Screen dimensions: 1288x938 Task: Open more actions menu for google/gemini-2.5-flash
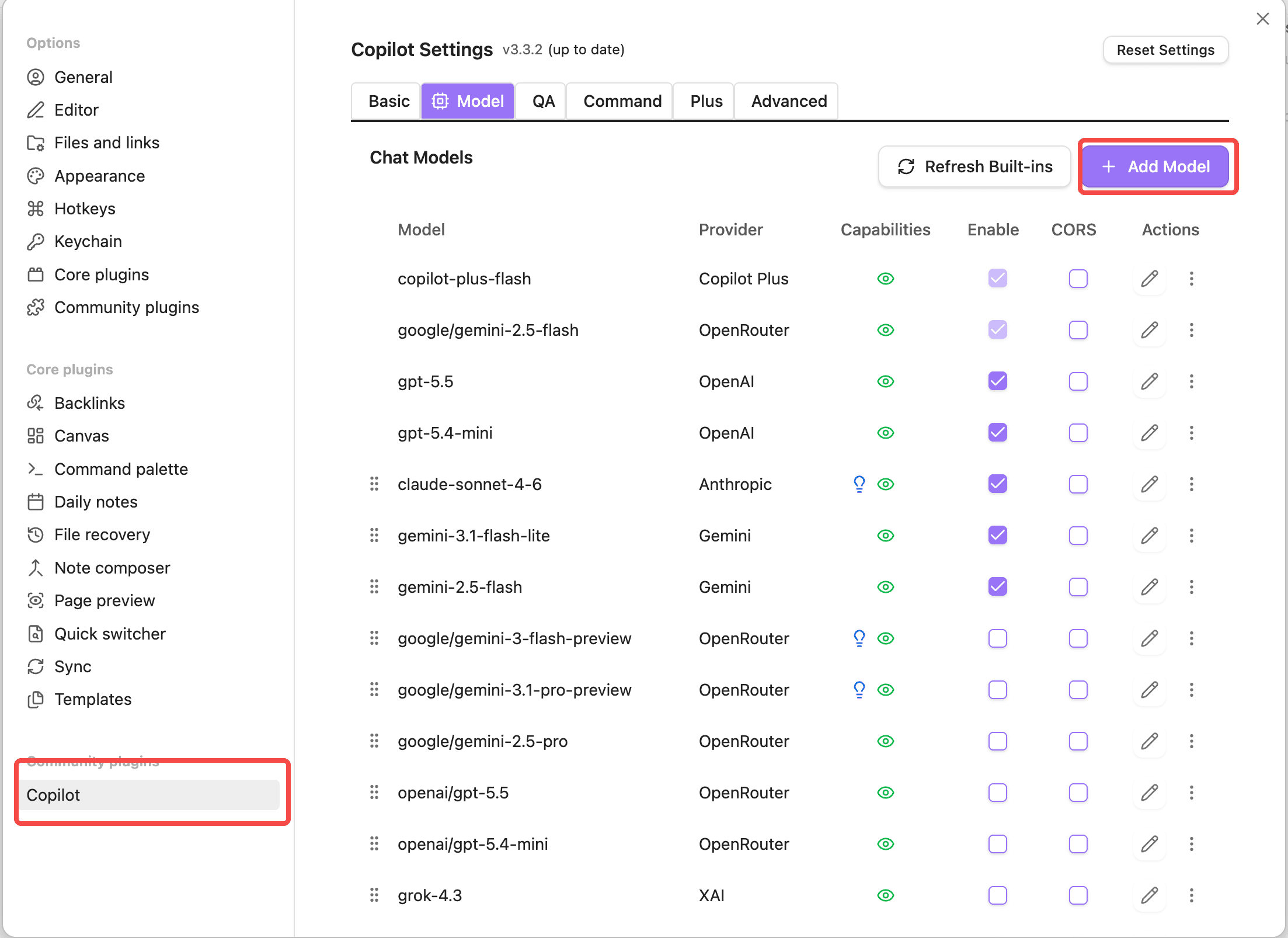(1191, 330)
